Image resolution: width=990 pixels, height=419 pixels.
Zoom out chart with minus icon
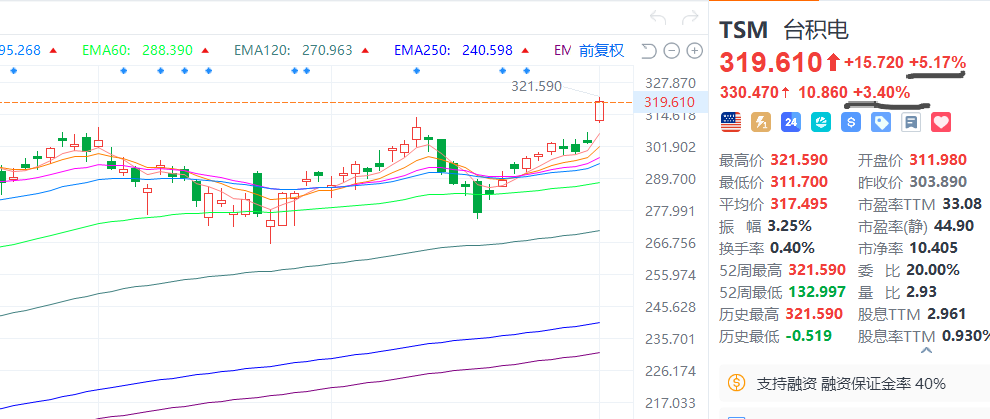pyautogui.click(x=670, y=51)
